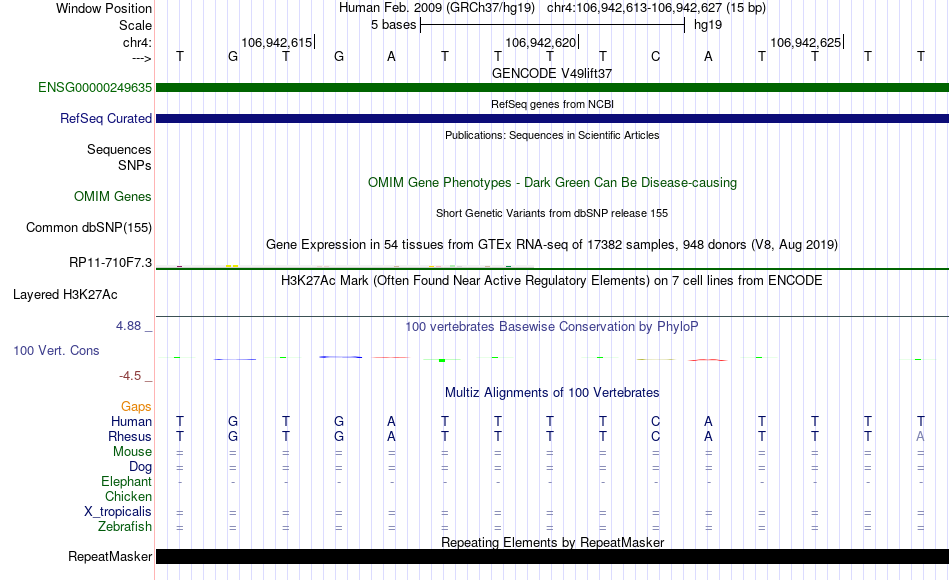Click the "--->" sequence direction arrow
The height and width of the screenshot is (580, 950).
141,58
